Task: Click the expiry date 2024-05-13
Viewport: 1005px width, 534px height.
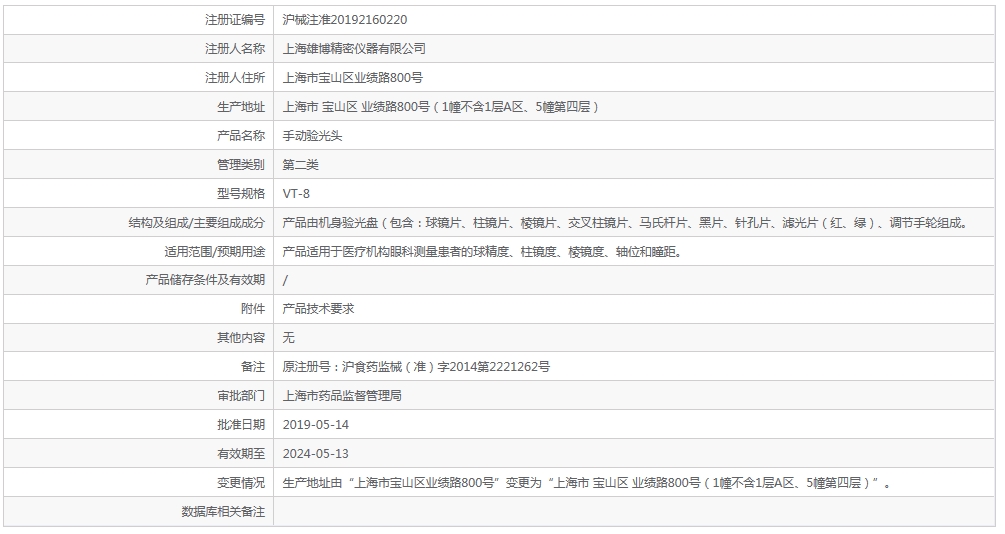Action: click(316, 454)
